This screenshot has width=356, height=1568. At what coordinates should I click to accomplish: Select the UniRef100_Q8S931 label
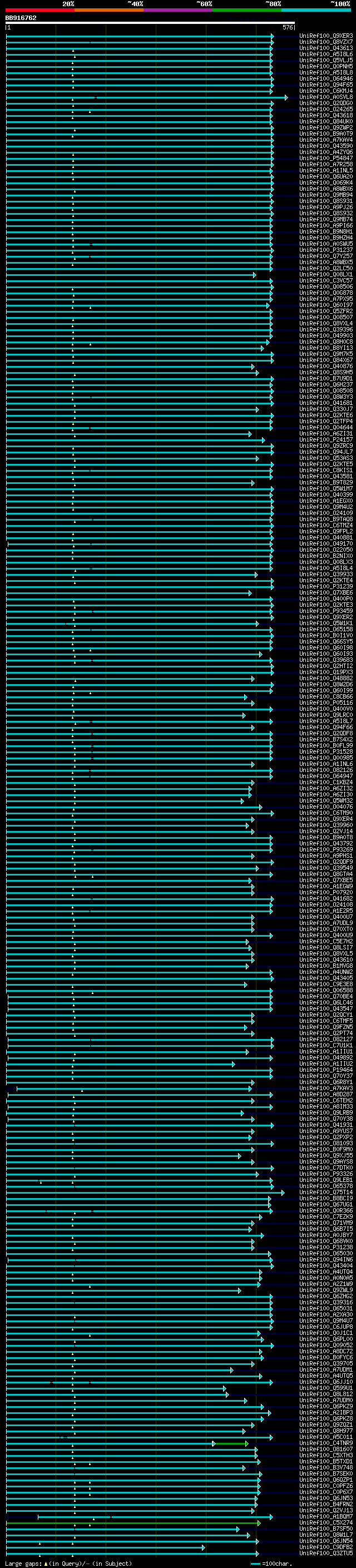[x=326, y=201]
